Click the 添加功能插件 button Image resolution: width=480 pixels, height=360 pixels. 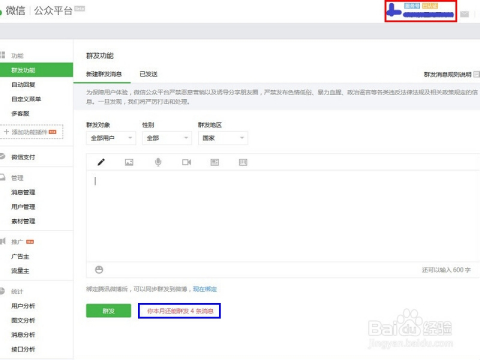(31, 132)
